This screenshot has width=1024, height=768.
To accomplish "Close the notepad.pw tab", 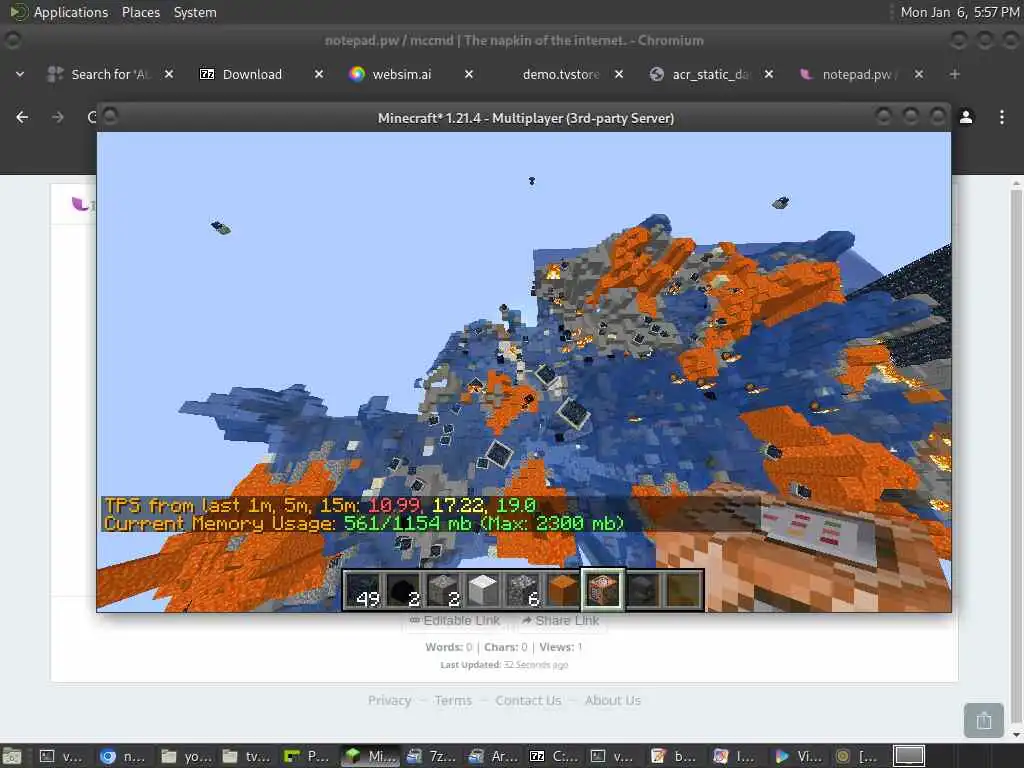I will tap(919, 74).
